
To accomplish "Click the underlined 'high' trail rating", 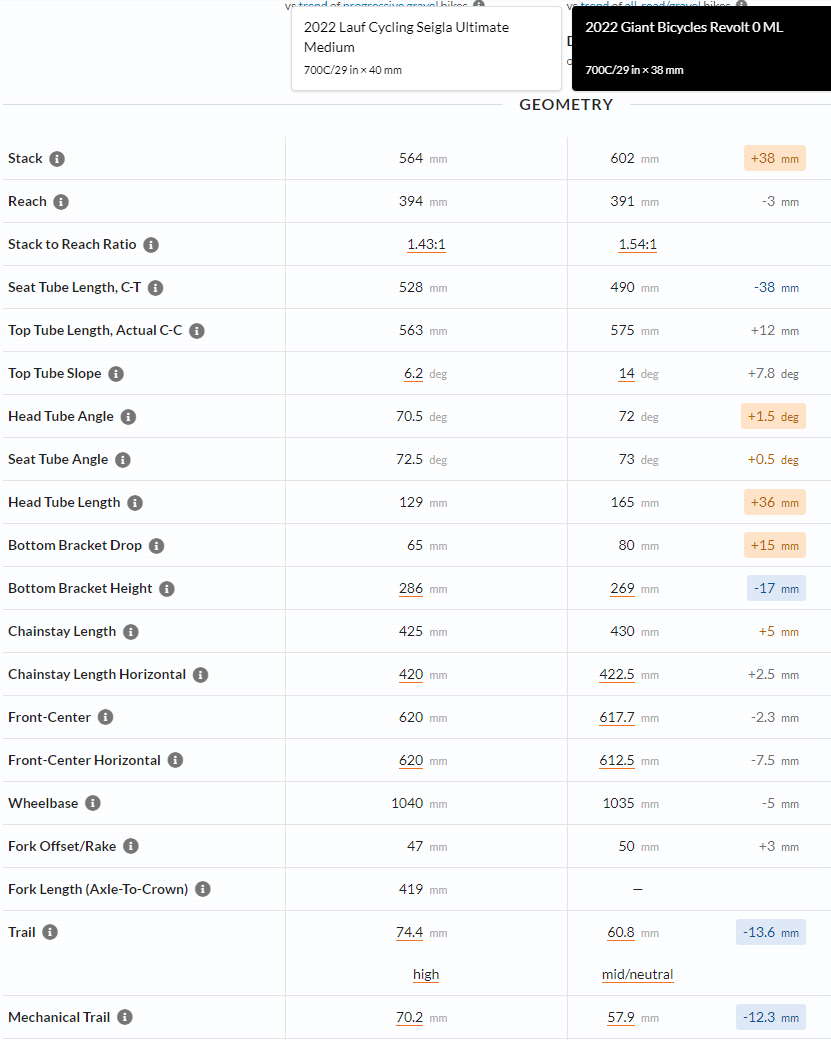I will pyautogui.click(x=426, y=975).
